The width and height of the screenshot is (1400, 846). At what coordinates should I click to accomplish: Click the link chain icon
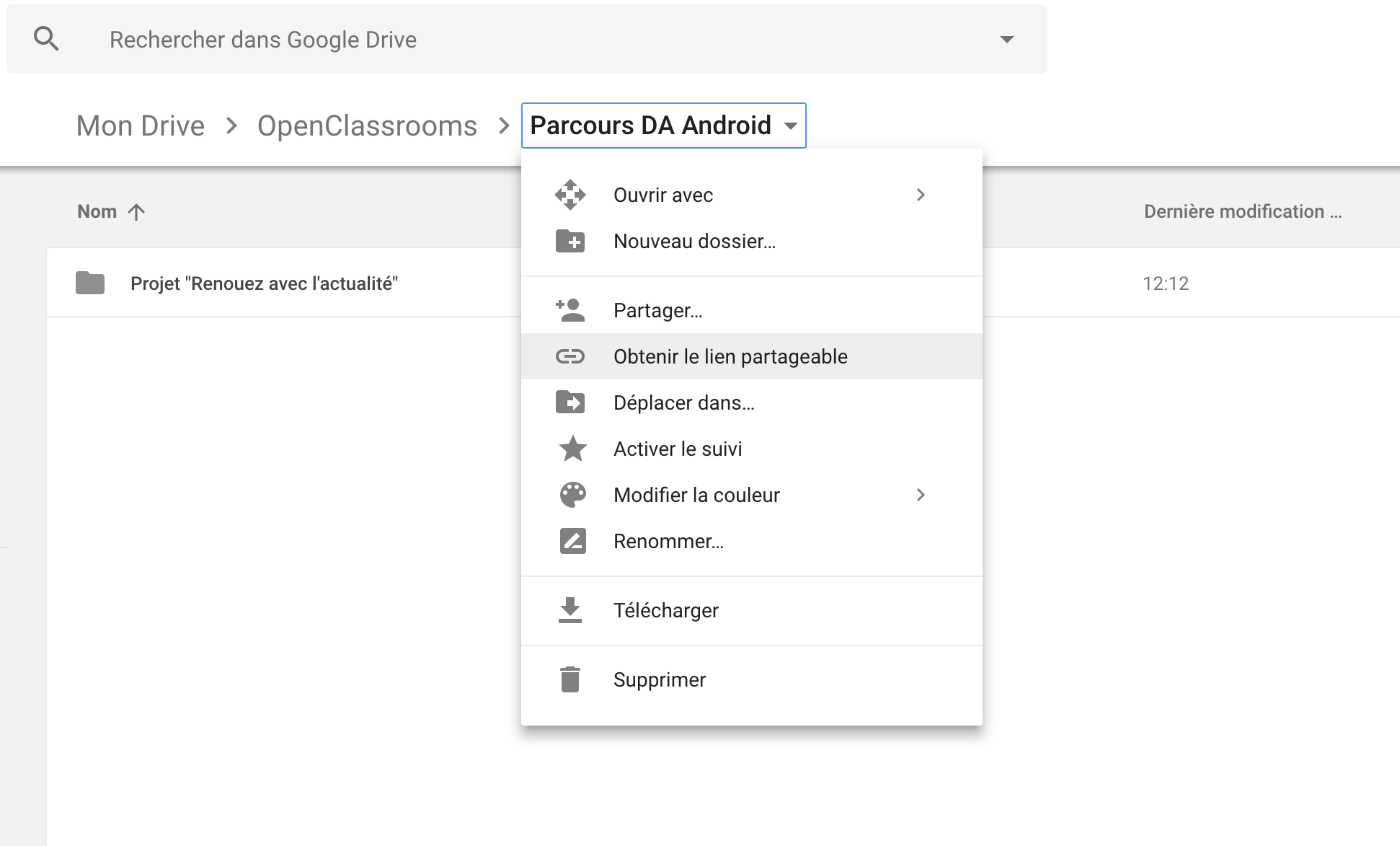(570, 356)
